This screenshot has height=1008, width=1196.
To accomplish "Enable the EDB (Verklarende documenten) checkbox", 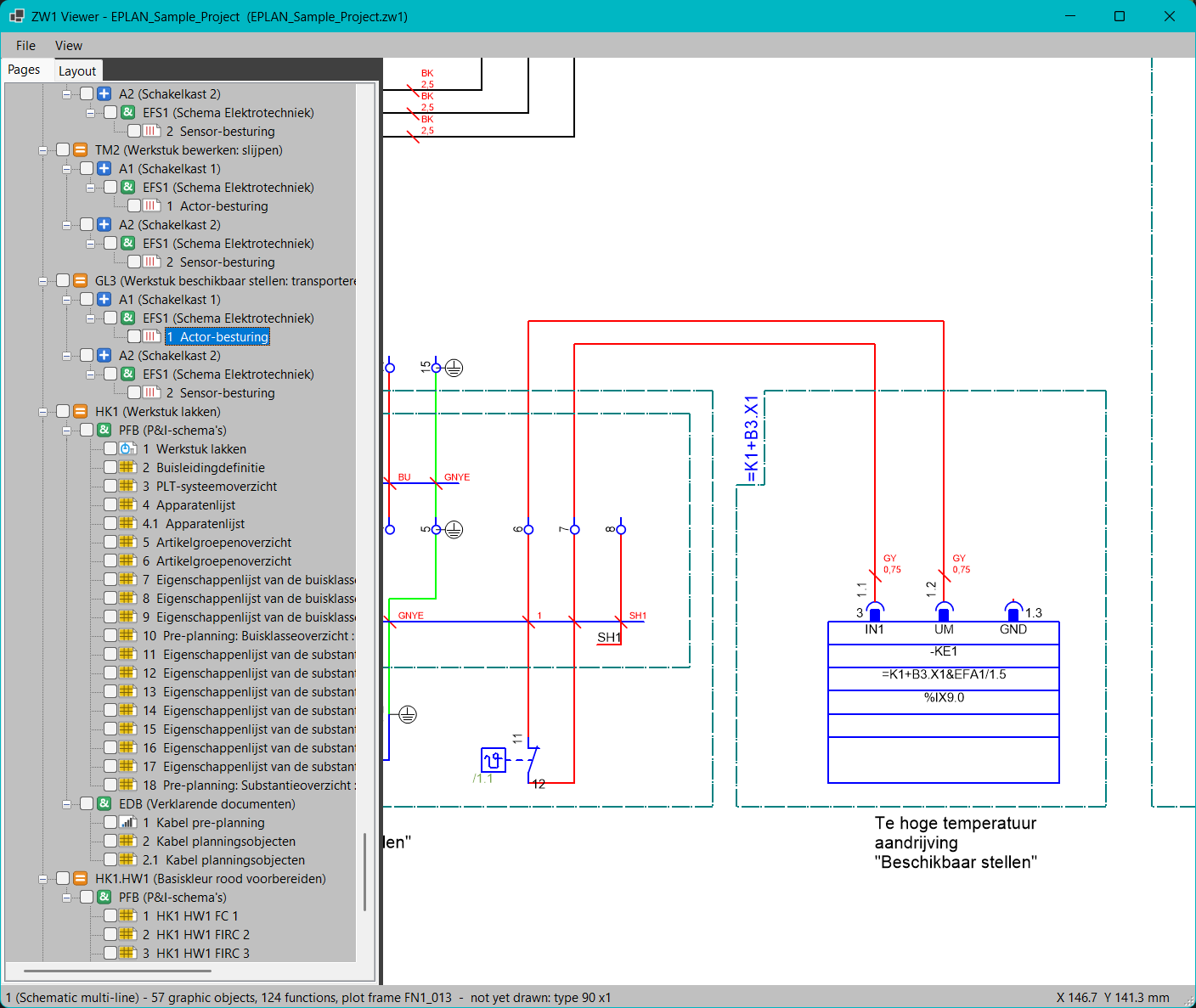I will (87, 804).
